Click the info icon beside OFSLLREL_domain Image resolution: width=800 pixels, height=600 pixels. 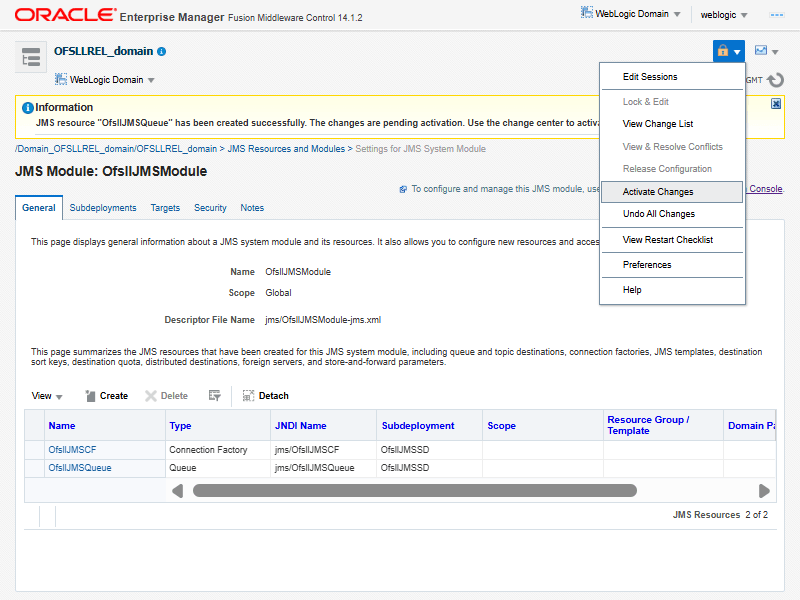[x=162, y=51]
